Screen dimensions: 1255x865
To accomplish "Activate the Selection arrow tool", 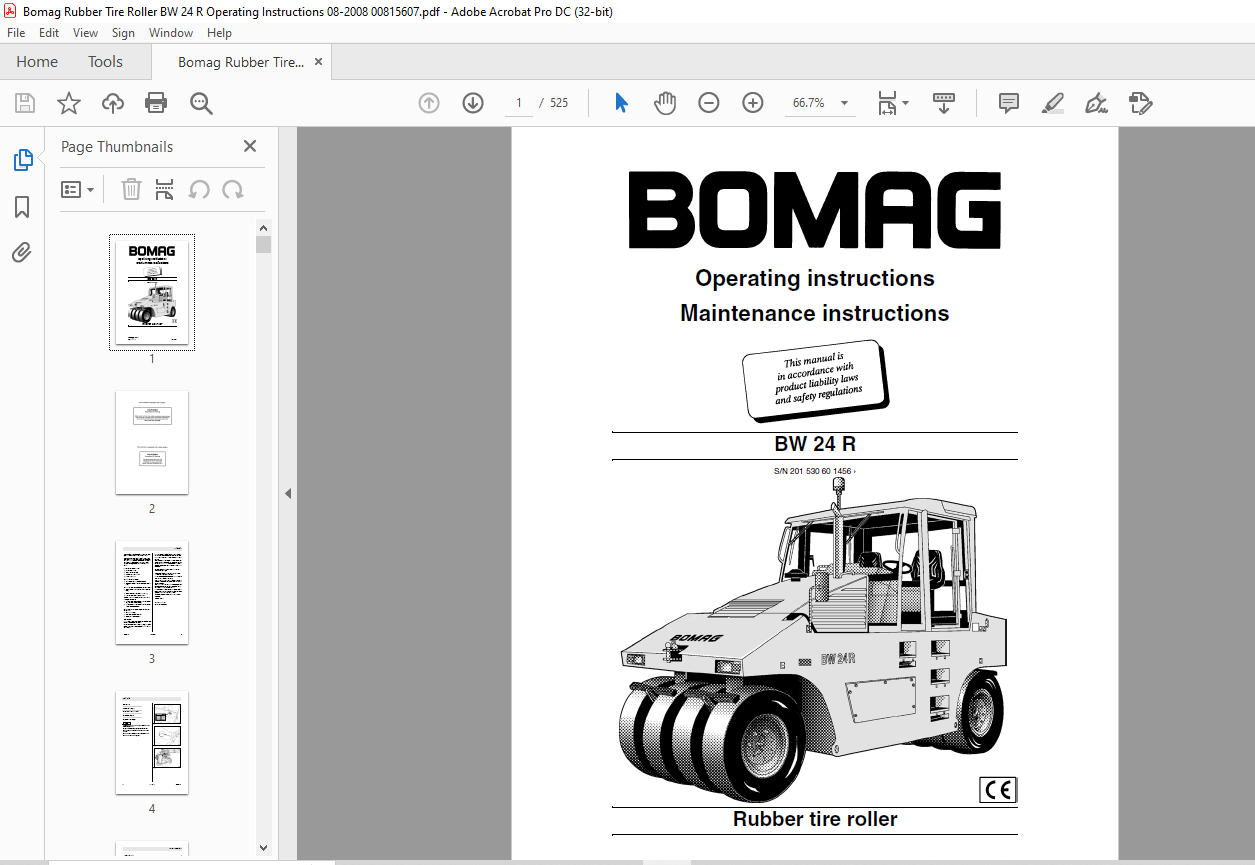I will pos(621,103).
